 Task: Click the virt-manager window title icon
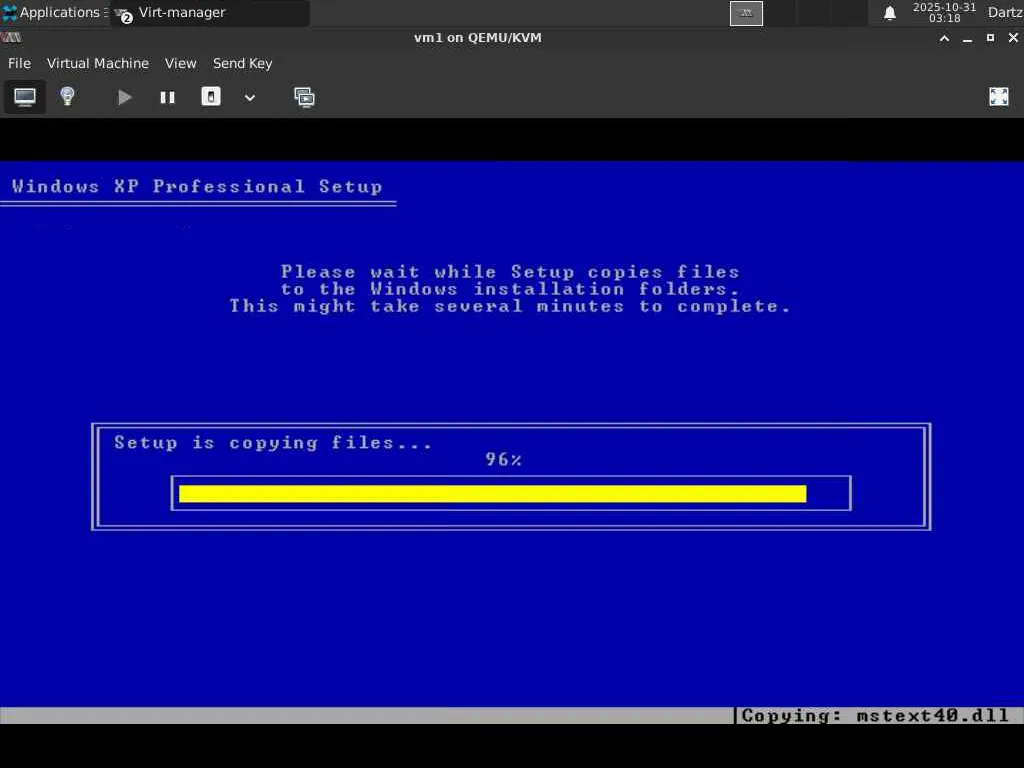click(x=11, y=38)
